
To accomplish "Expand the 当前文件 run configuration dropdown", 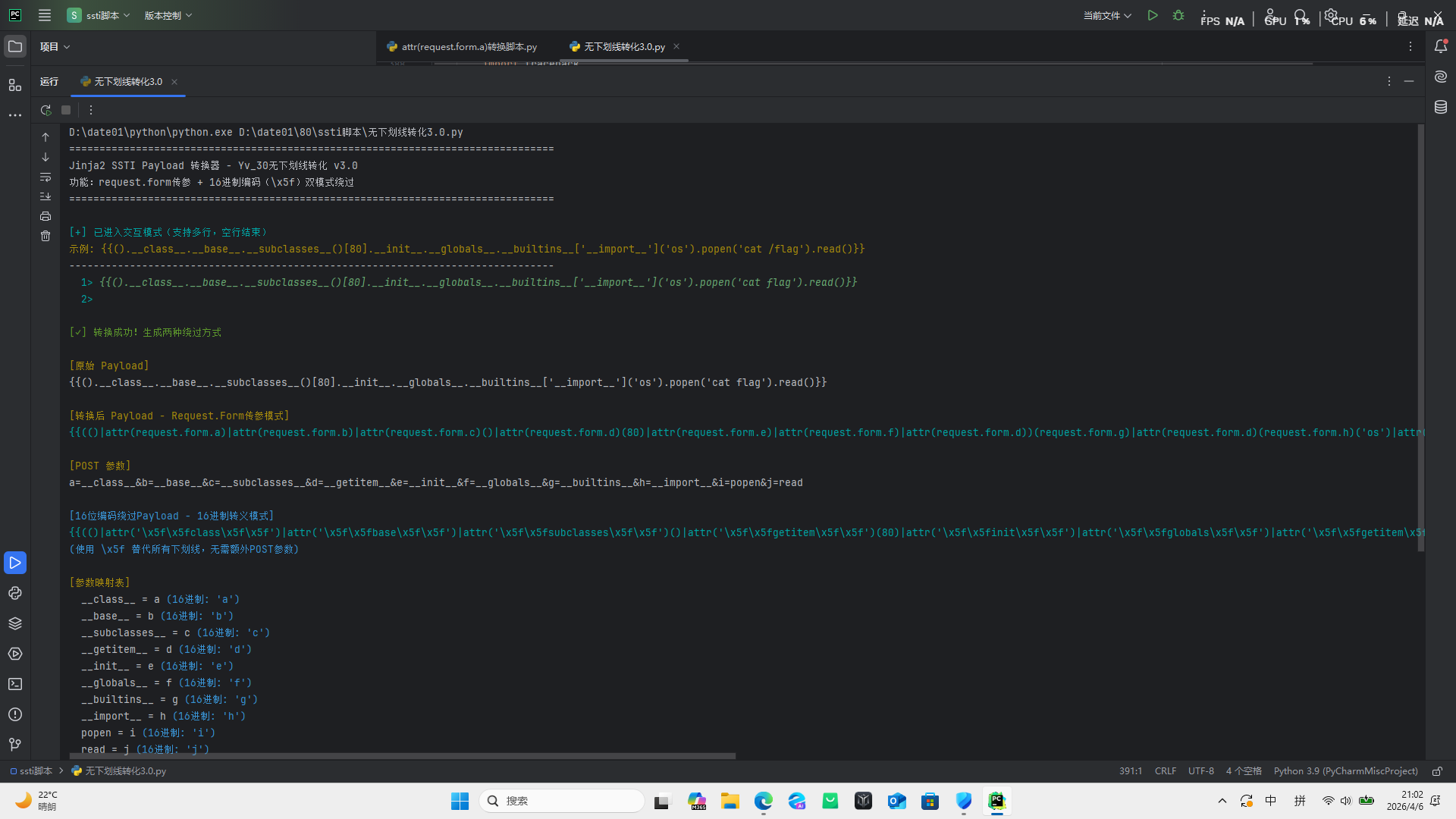I will [1106, 15].
